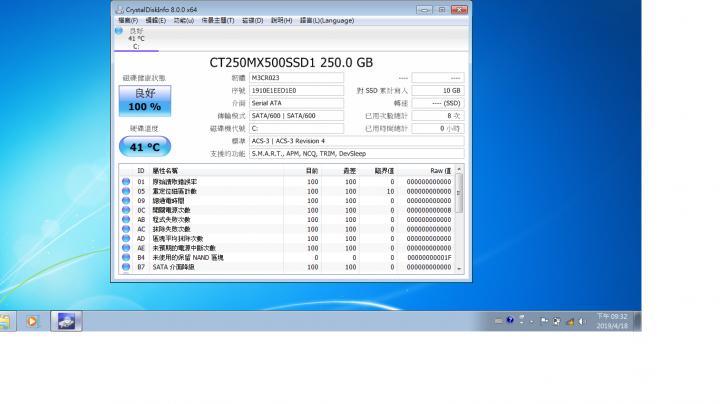Click the ---- (SSD) rotation rate field
The image size is (720, 404).
(x=438, y=103)
